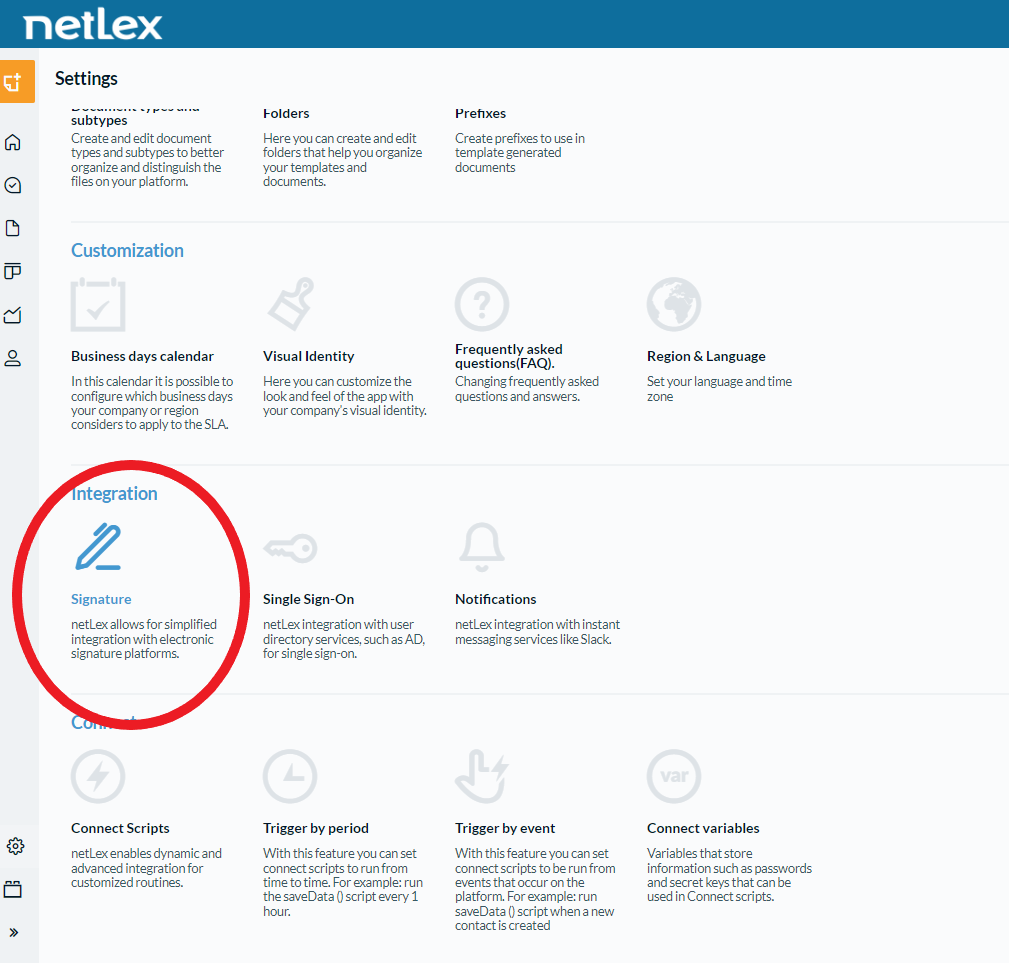Open the Home sidebar icon

13,142
